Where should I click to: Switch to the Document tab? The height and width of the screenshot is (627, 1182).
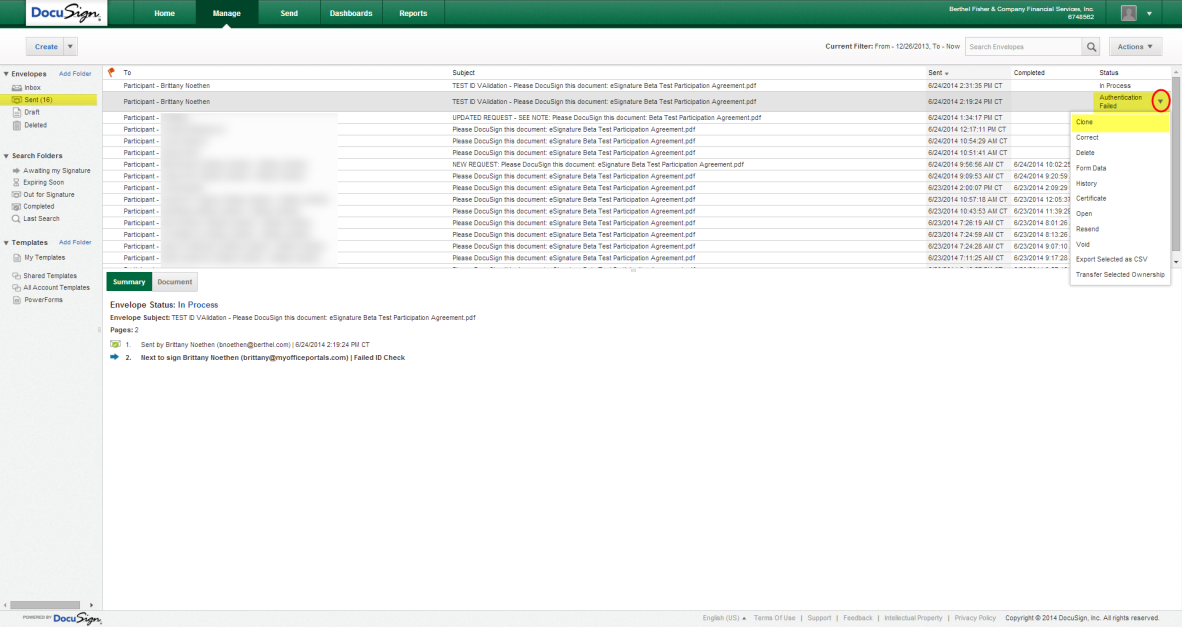click(x=175, y=282)
